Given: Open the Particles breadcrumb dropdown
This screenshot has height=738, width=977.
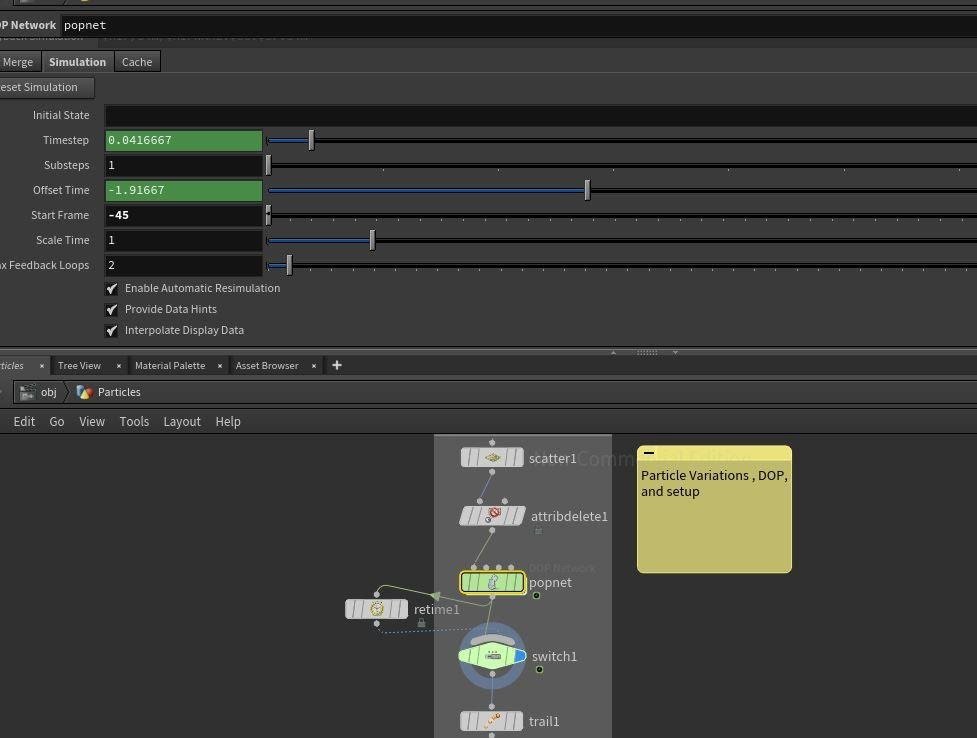Looking at the screenshot, I should point(119,392).
